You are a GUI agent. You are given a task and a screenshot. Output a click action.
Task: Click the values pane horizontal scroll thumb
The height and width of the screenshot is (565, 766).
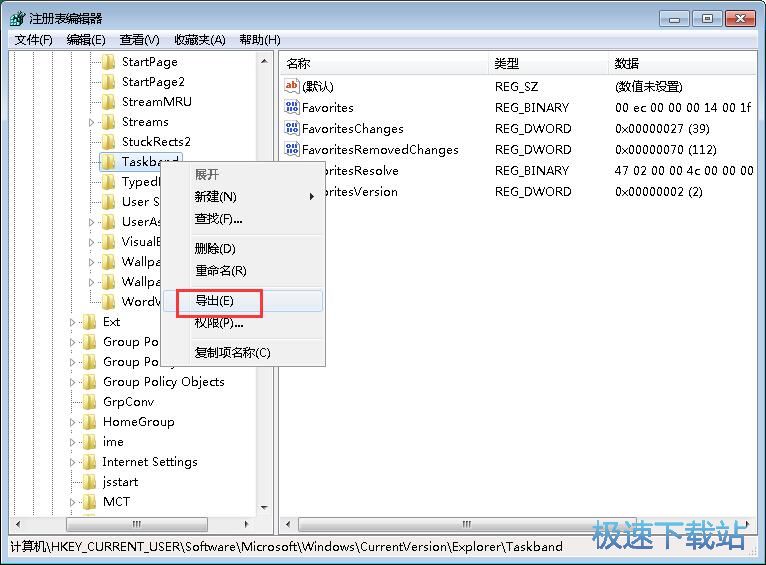467,524
